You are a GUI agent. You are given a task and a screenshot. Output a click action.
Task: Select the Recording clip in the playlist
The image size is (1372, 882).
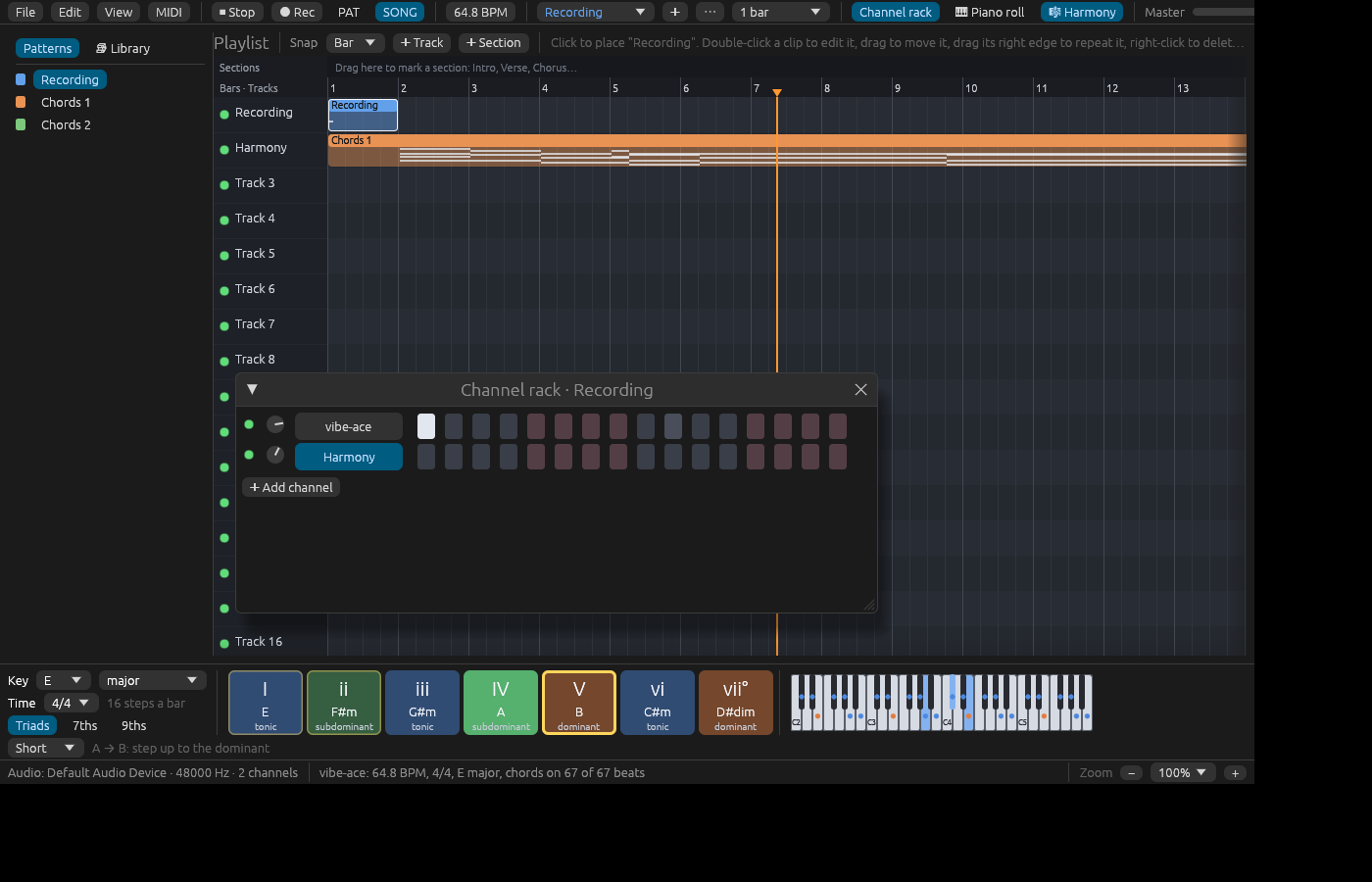363,115
